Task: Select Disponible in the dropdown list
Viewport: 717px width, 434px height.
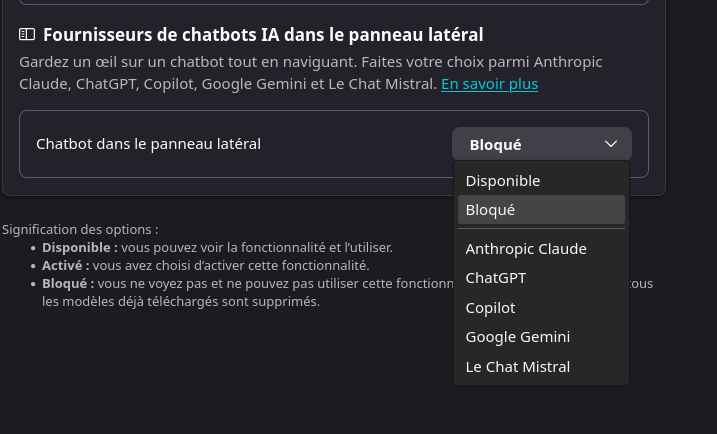Action: point(502,181)
